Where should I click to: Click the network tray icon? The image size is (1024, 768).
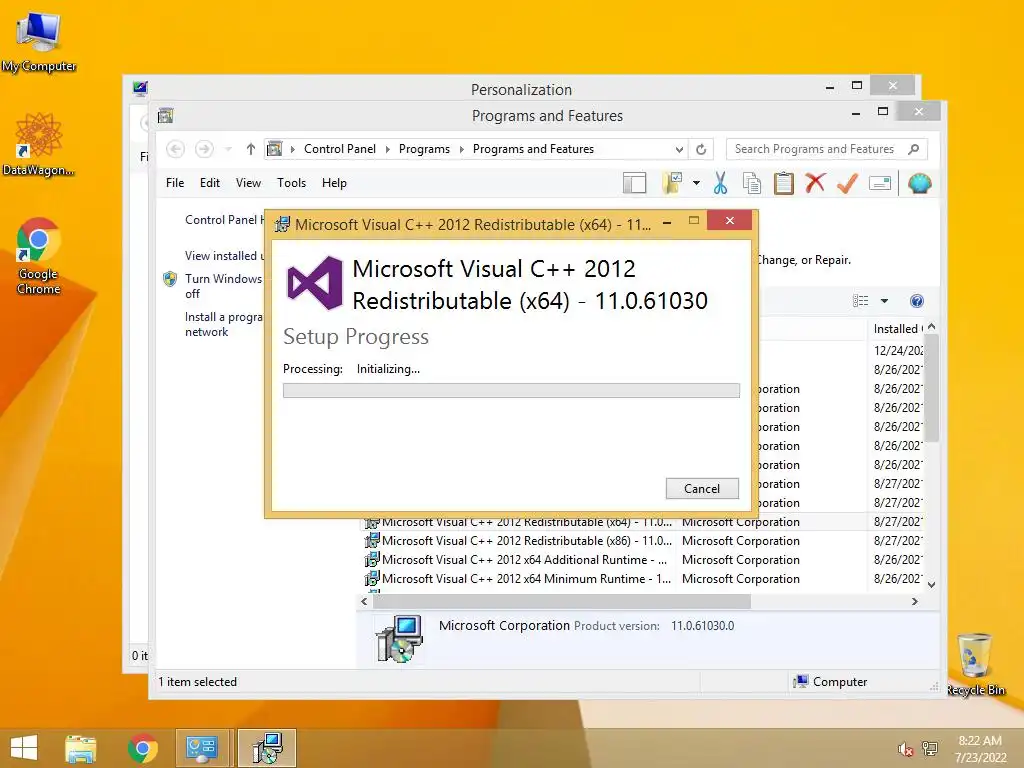(930, 748)
